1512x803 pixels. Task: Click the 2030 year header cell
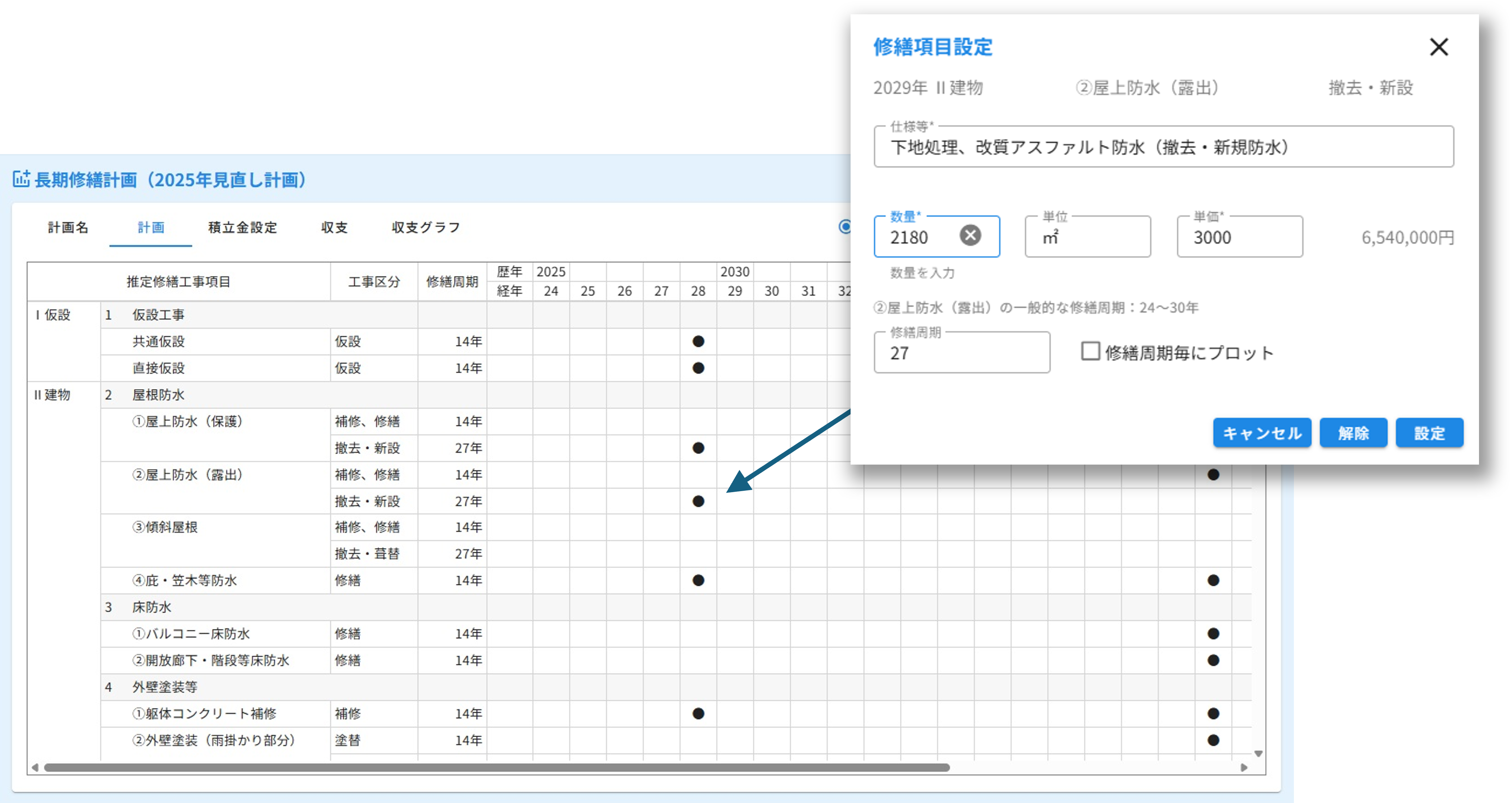tap(735, 271)
